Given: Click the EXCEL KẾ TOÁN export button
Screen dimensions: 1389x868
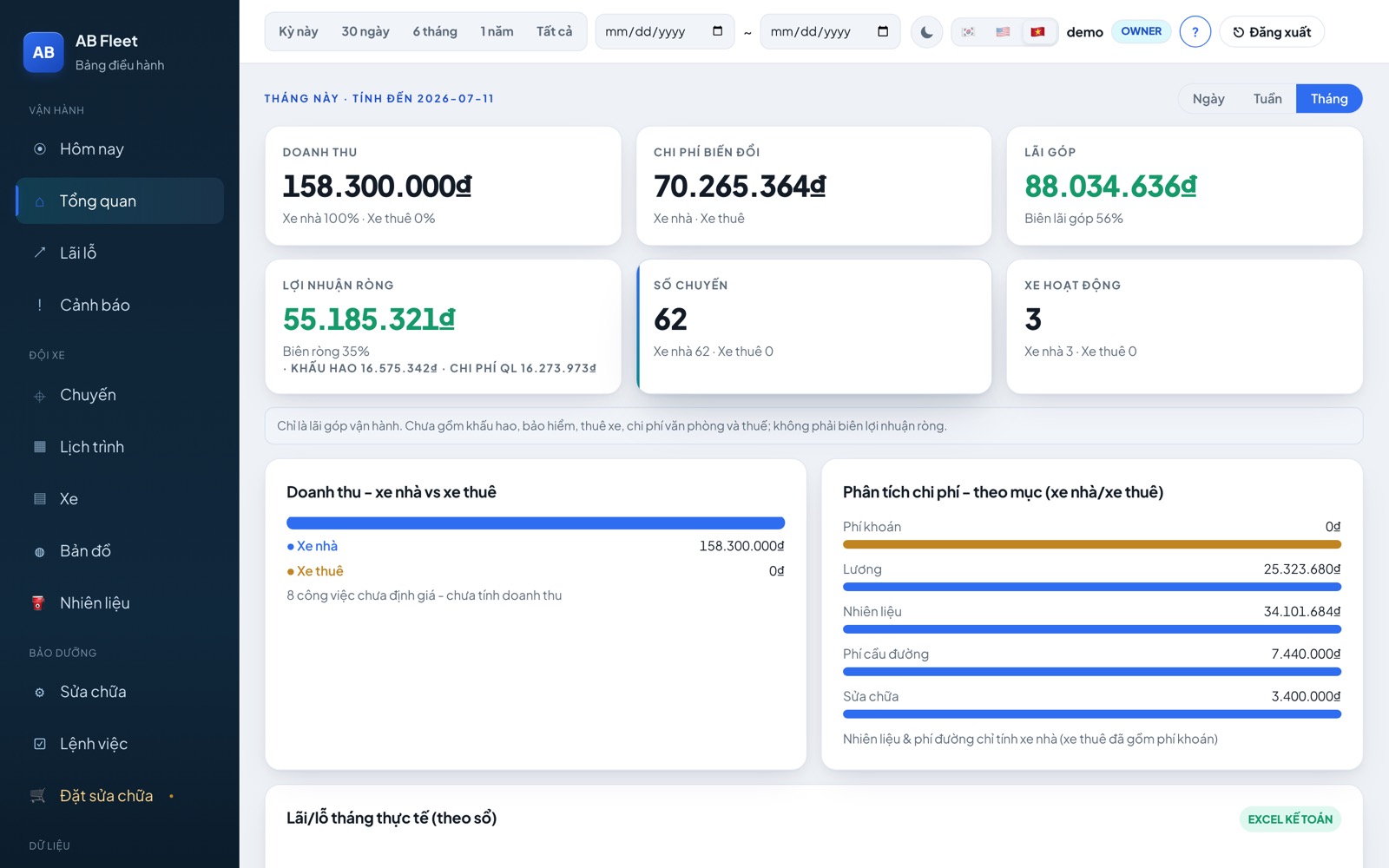Looking at the screenshot, I should pyautogui.click(x=1290, y=819).
